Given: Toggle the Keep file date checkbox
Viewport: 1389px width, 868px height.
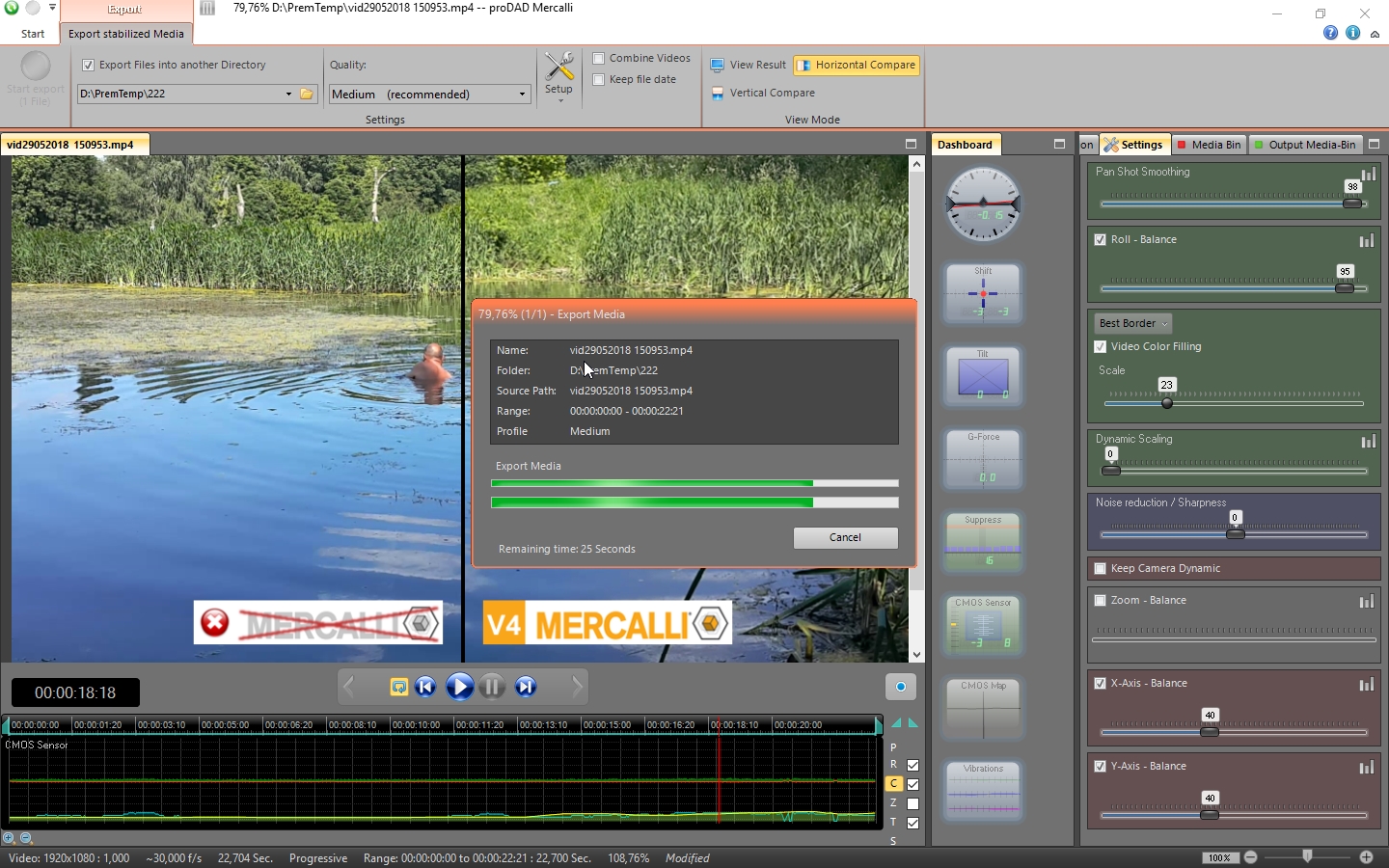Looking at the screenshot, I should coord(599,80).
